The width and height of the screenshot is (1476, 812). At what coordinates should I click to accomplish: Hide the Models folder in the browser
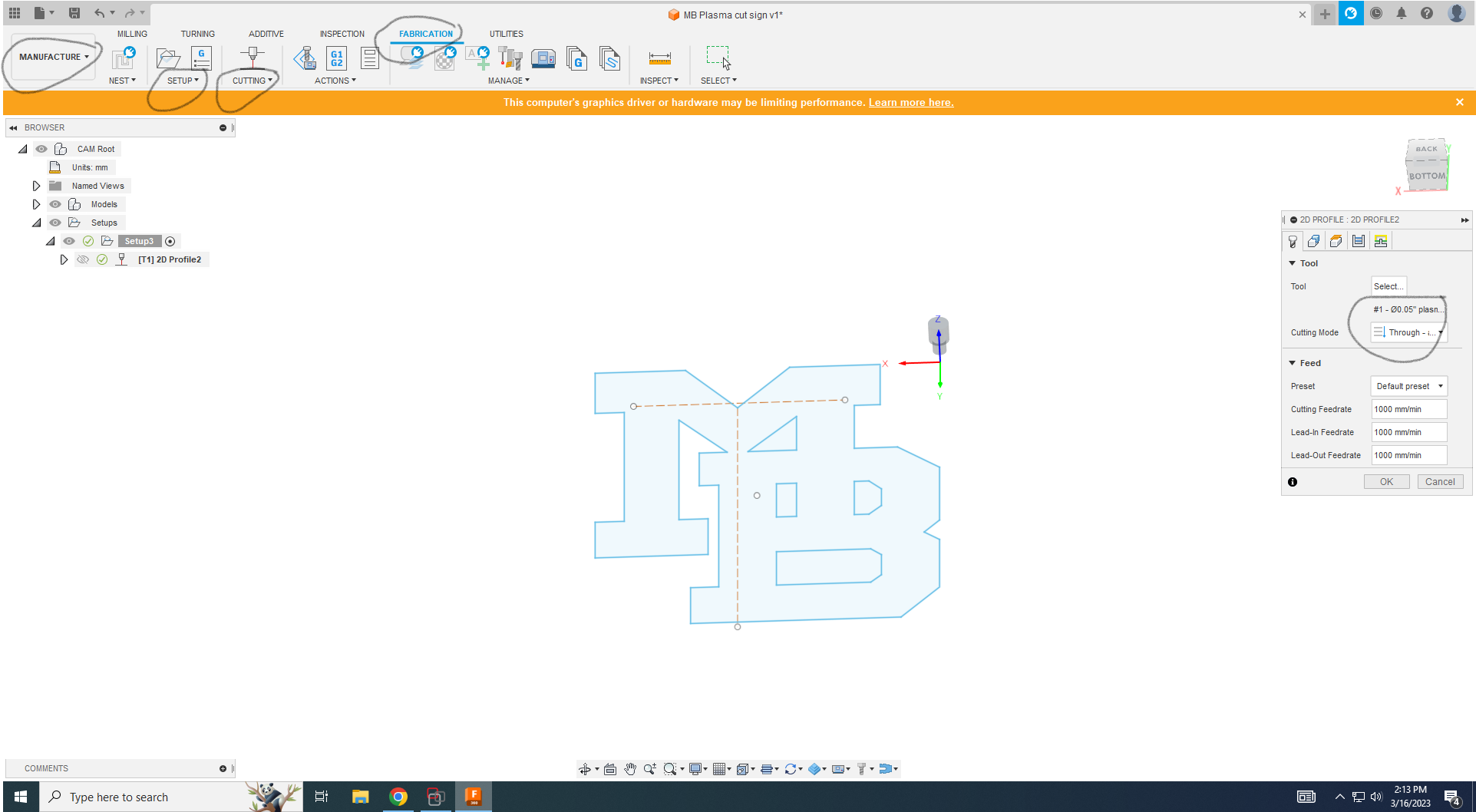click(55, 204)
